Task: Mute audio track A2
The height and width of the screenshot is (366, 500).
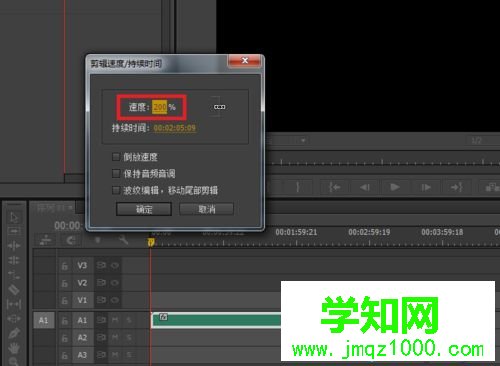Action: click(x=115, y=338)
